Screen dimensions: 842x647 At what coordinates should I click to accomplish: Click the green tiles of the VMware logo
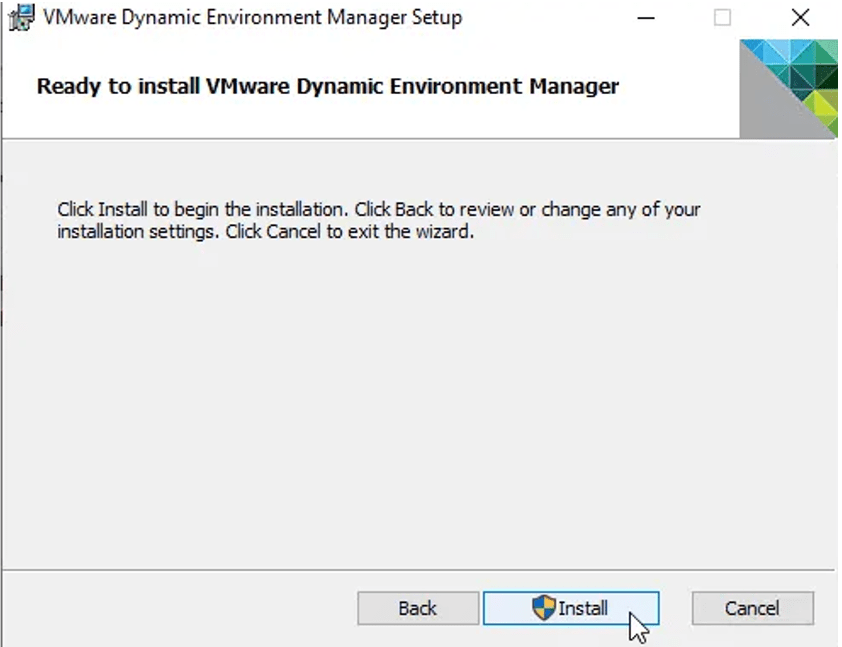tap(822, 105)
